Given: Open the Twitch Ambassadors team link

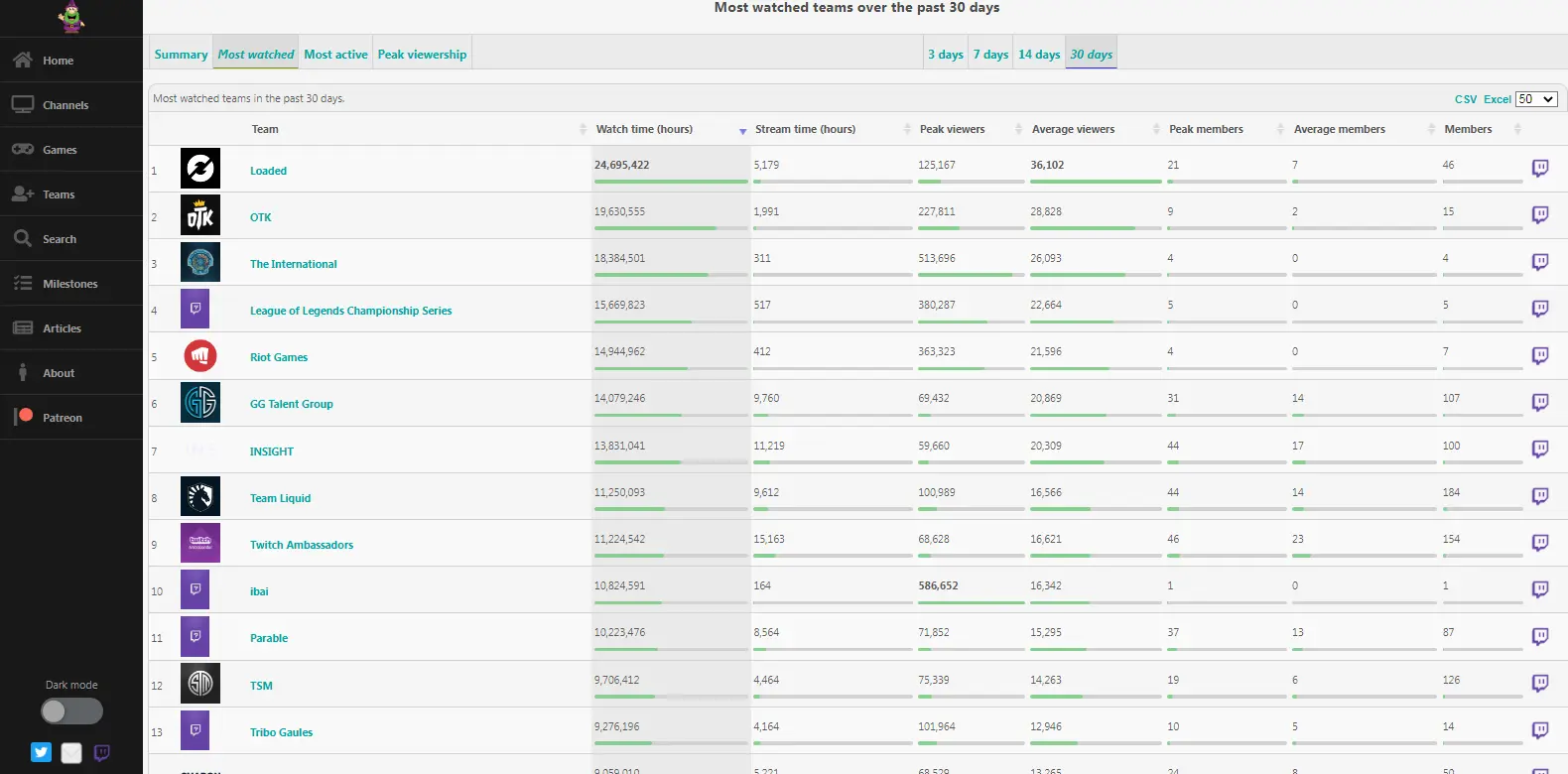Looking at the screenshot, I should click(302, 545).
